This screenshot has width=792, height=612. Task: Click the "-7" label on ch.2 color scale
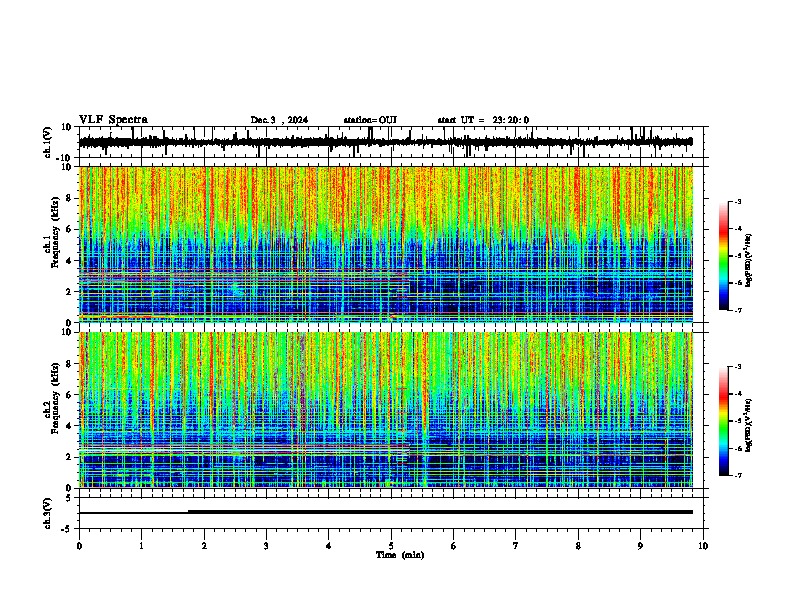pyautogui.click(x=737, y=476)
